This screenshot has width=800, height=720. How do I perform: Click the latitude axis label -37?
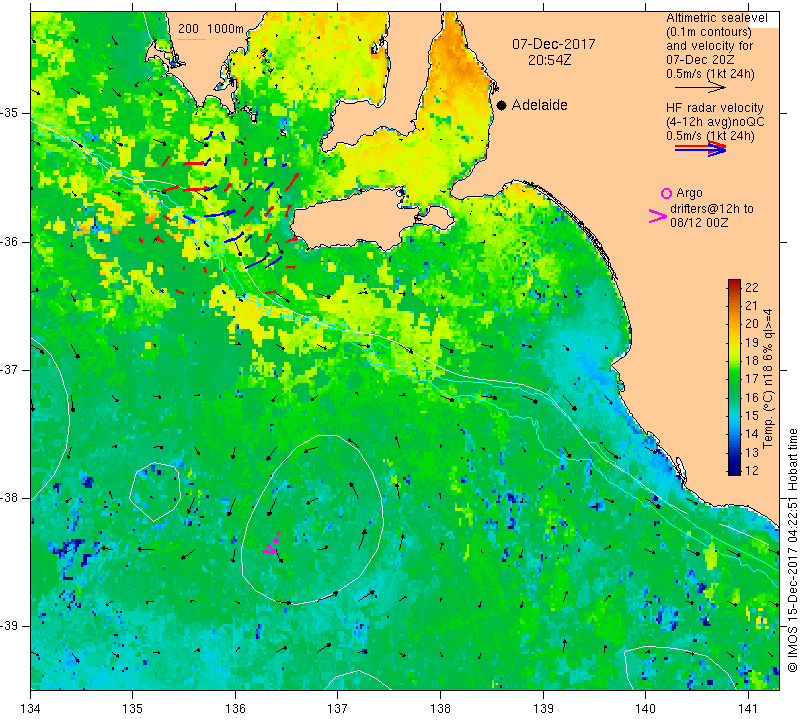tap(10, 369)
